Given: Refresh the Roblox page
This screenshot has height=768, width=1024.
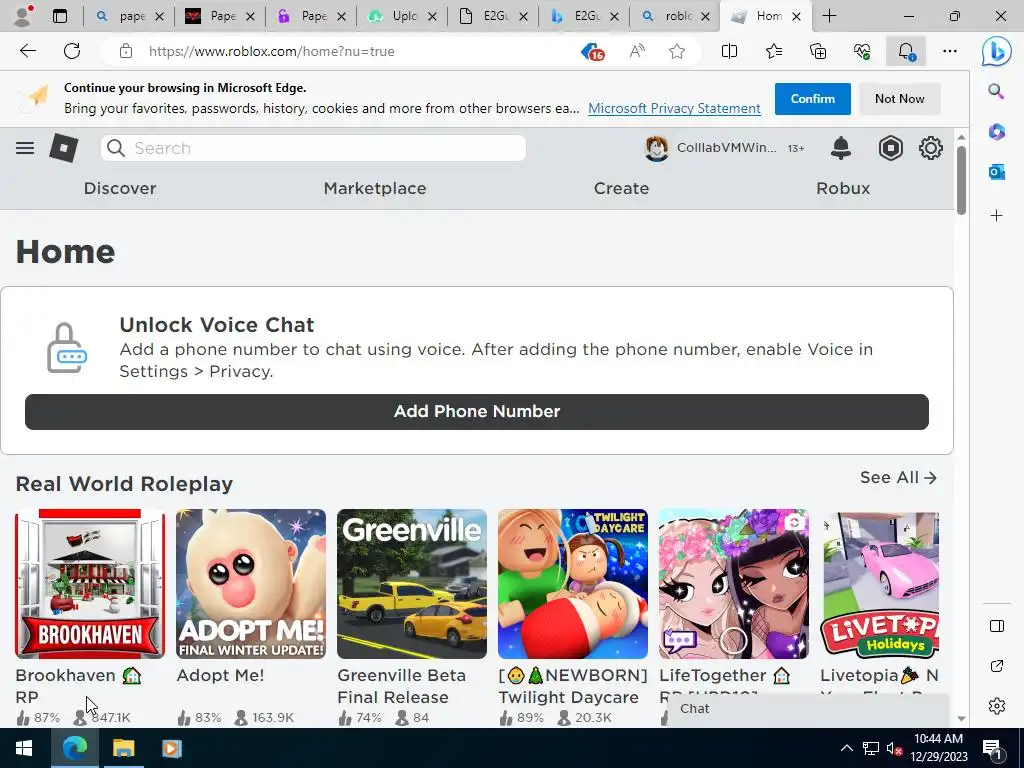Looking at the screenshot, I should click(x=72, y=51).
